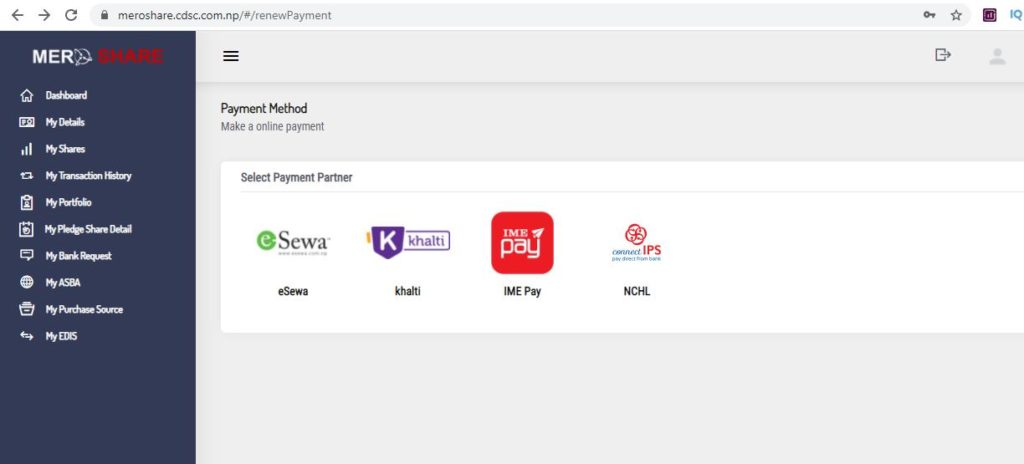Screen dimensions: 1024x464
Task: Open My Bank Request menu item
Action: (x=78, y=256)
